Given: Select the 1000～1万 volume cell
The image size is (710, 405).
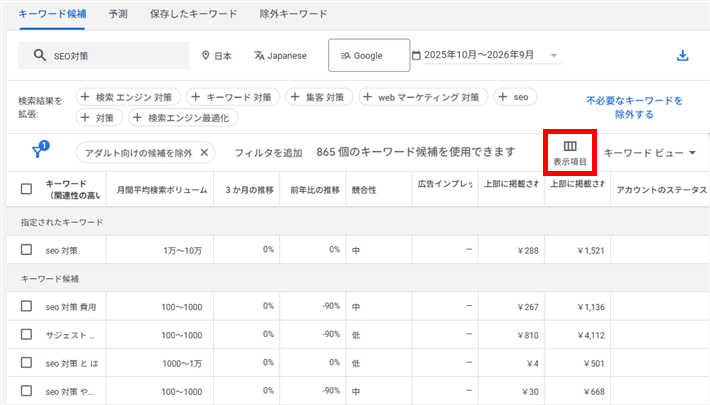Looking at the screenshot, I should coord(182,363).
